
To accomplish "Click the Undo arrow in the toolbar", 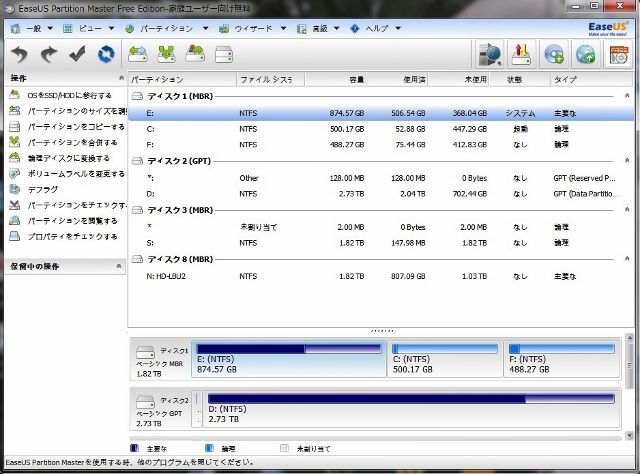I will click(19, 54).
